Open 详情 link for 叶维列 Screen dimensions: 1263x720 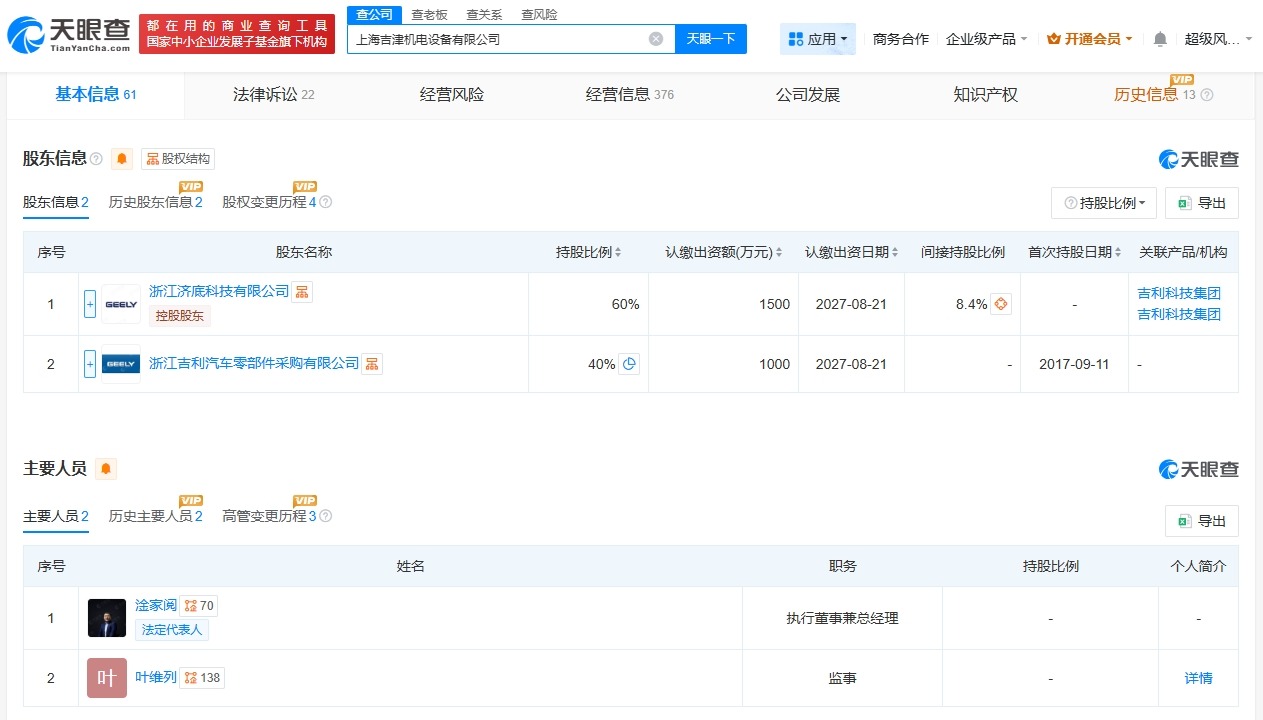[1198, 678]
